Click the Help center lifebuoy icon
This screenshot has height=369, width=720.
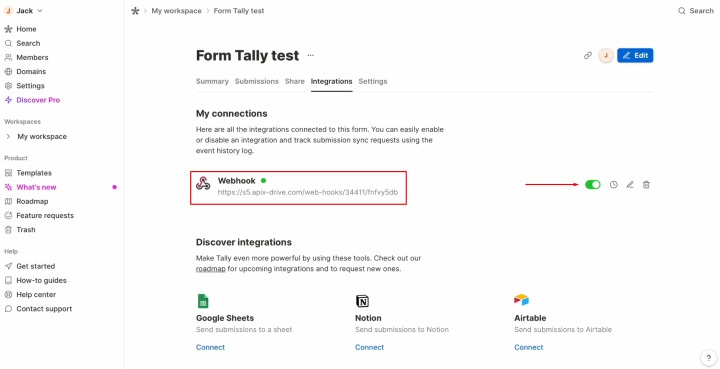point(8,295)
